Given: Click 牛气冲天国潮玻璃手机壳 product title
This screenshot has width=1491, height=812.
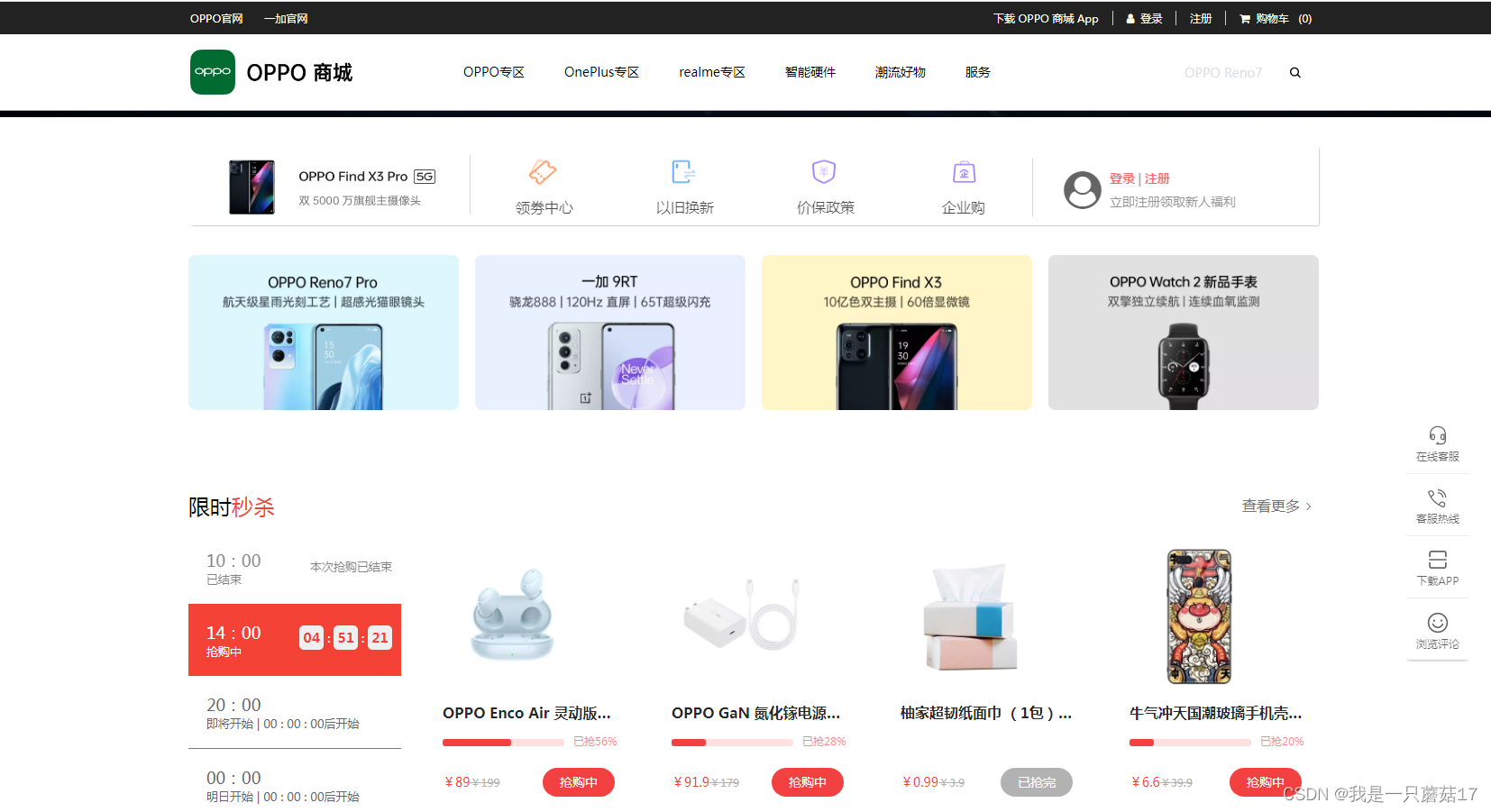Looking at the screenshot, I should (1215, 713).
